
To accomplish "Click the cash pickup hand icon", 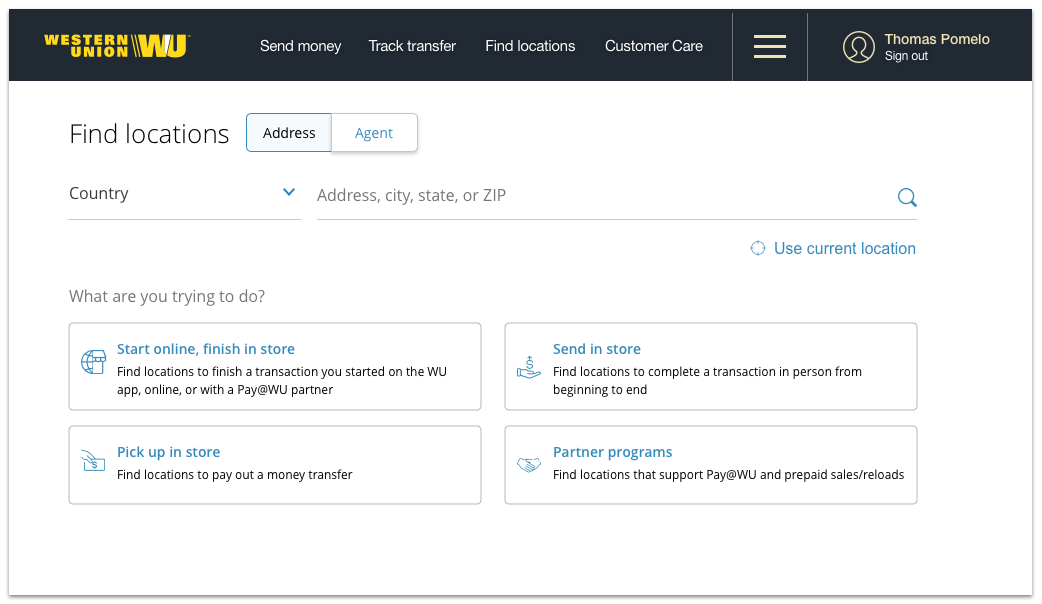I will (x=93, y=460).
